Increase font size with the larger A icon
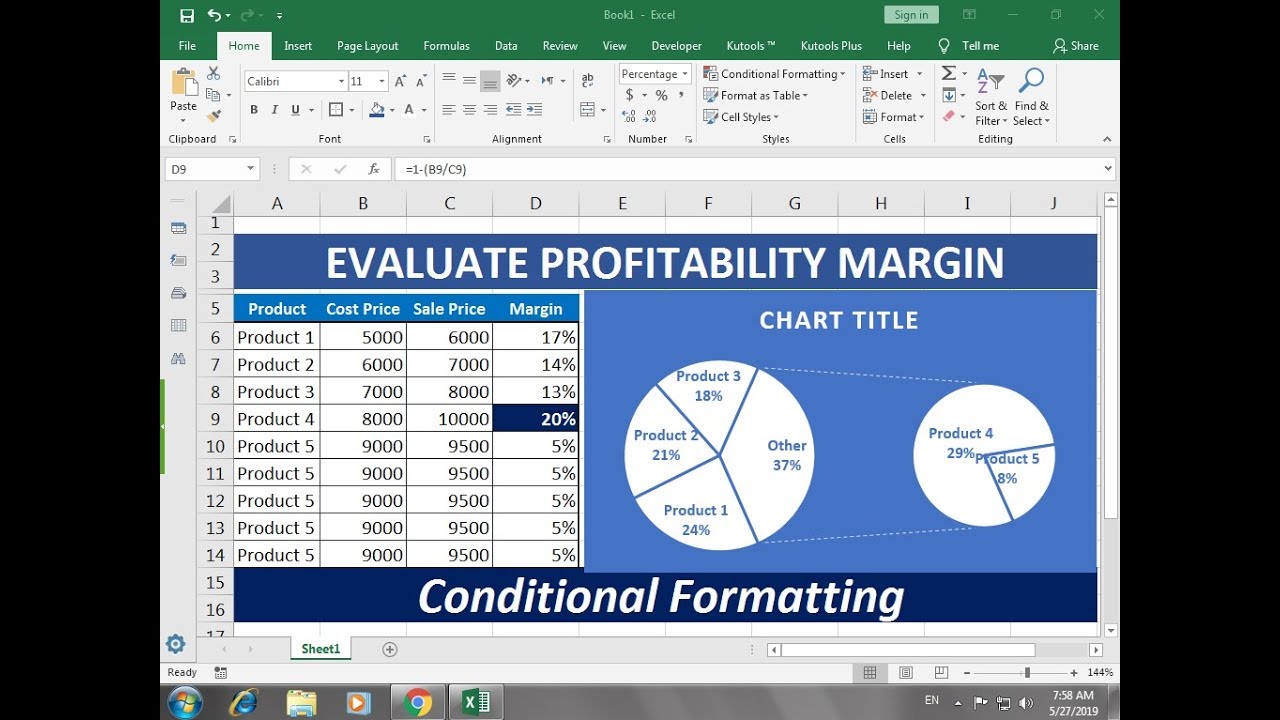This screenshot has height=720, width=1280. [400, 81]
